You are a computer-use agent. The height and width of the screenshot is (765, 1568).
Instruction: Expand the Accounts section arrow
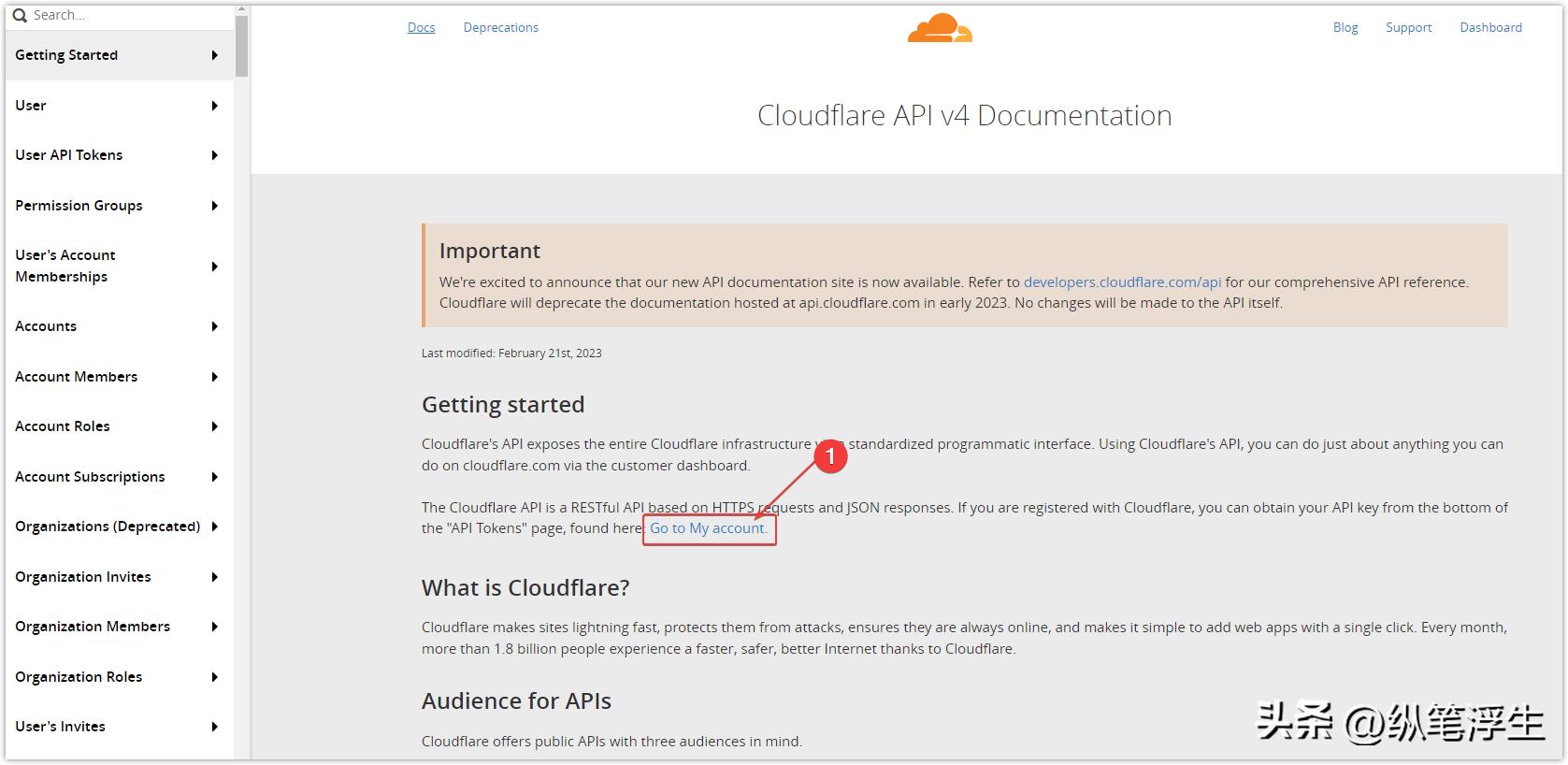[x=215, y=326]
